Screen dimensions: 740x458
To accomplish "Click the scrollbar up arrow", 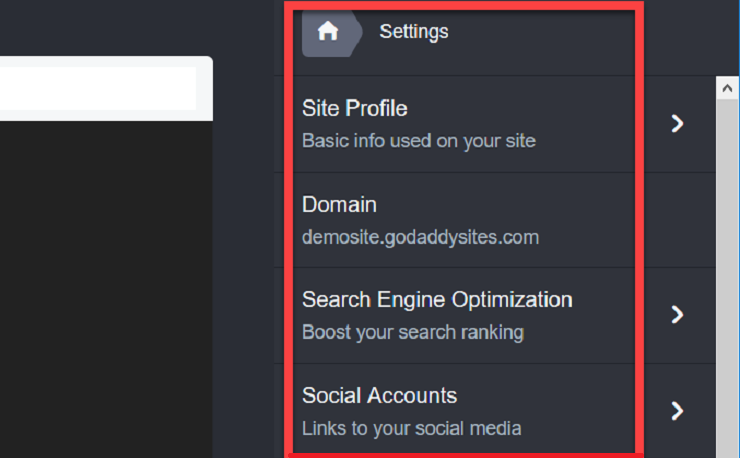I will pos(727,88).
